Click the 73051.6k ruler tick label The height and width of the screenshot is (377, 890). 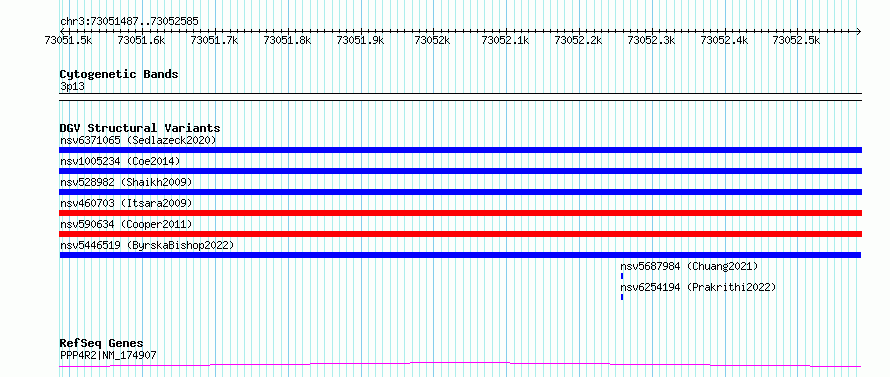[141, 40]
